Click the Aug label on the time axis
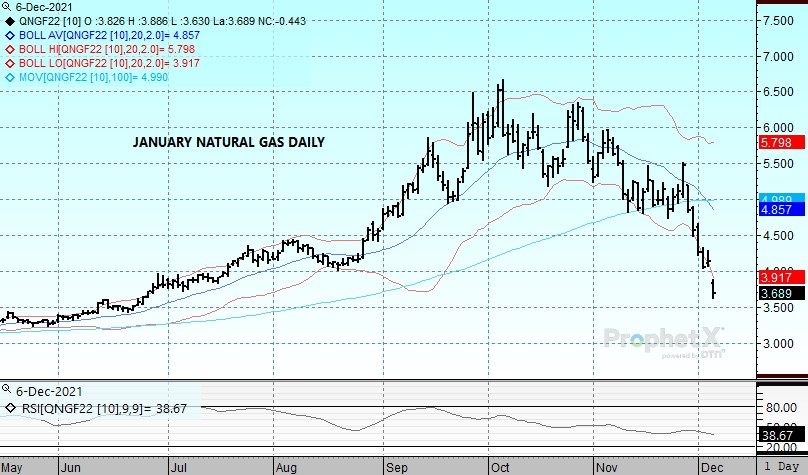 [285, 467]
